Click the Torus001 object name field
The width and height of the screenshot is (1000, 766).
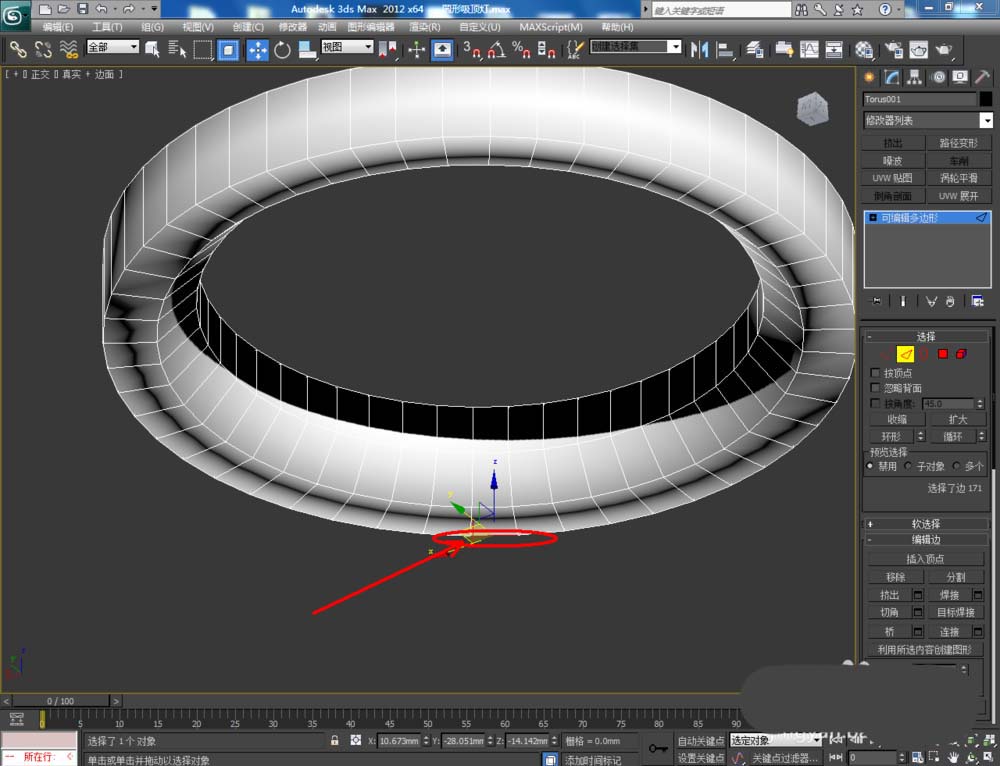click(x=920, y=99)
